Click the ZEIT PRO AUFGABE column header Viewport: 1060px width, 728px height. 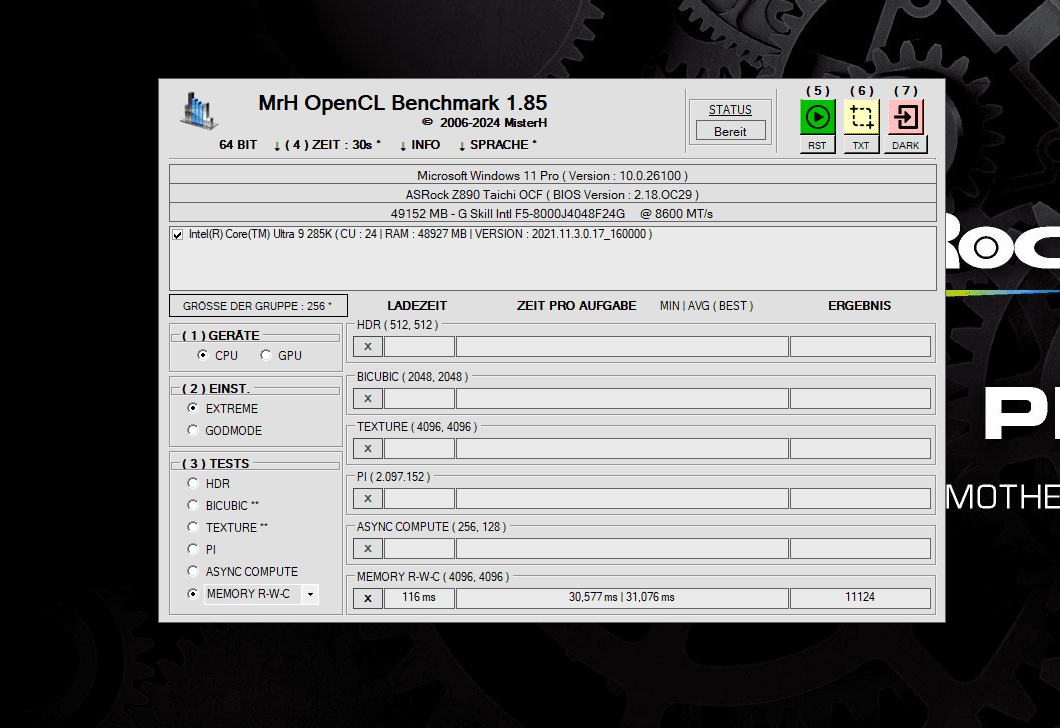pyautogui.click(x=577, y=306)
